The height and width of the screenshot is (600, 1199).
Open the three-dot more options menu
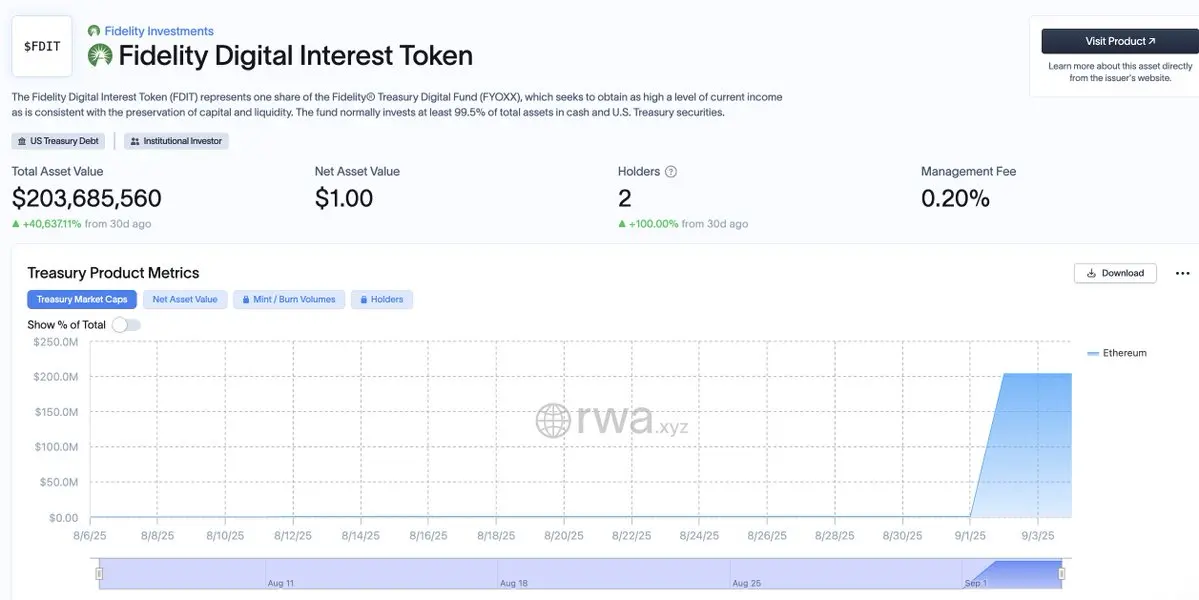[1182, 274]
